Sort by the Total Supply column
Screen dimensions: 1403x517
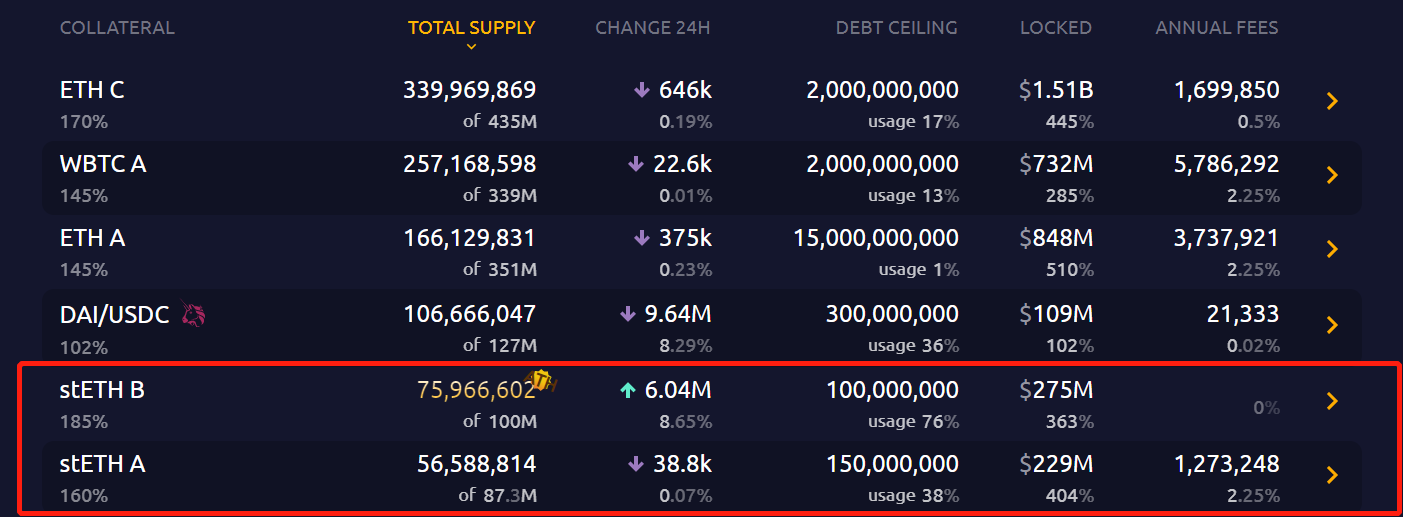point(472,28)
